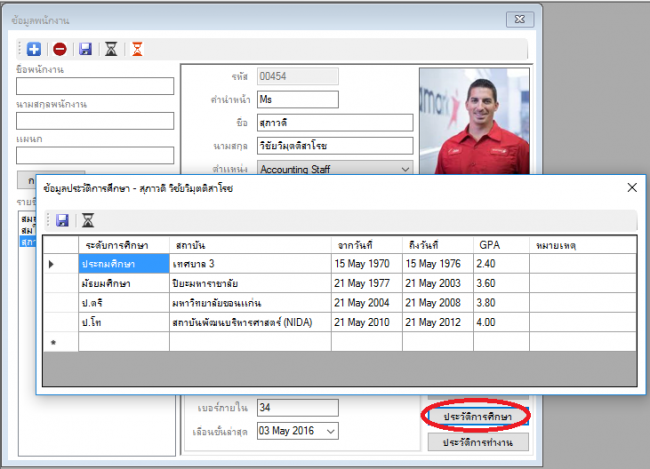Select the new row asterisk header
The width and height of the screenshot is (650, 469).
click(61, 342)
